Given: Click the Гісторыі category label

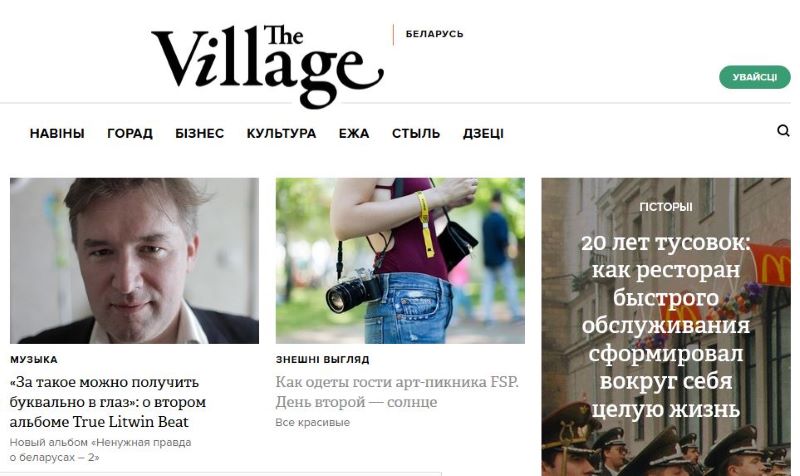Looking at the screenshot, I should click(x=666, y=207).
